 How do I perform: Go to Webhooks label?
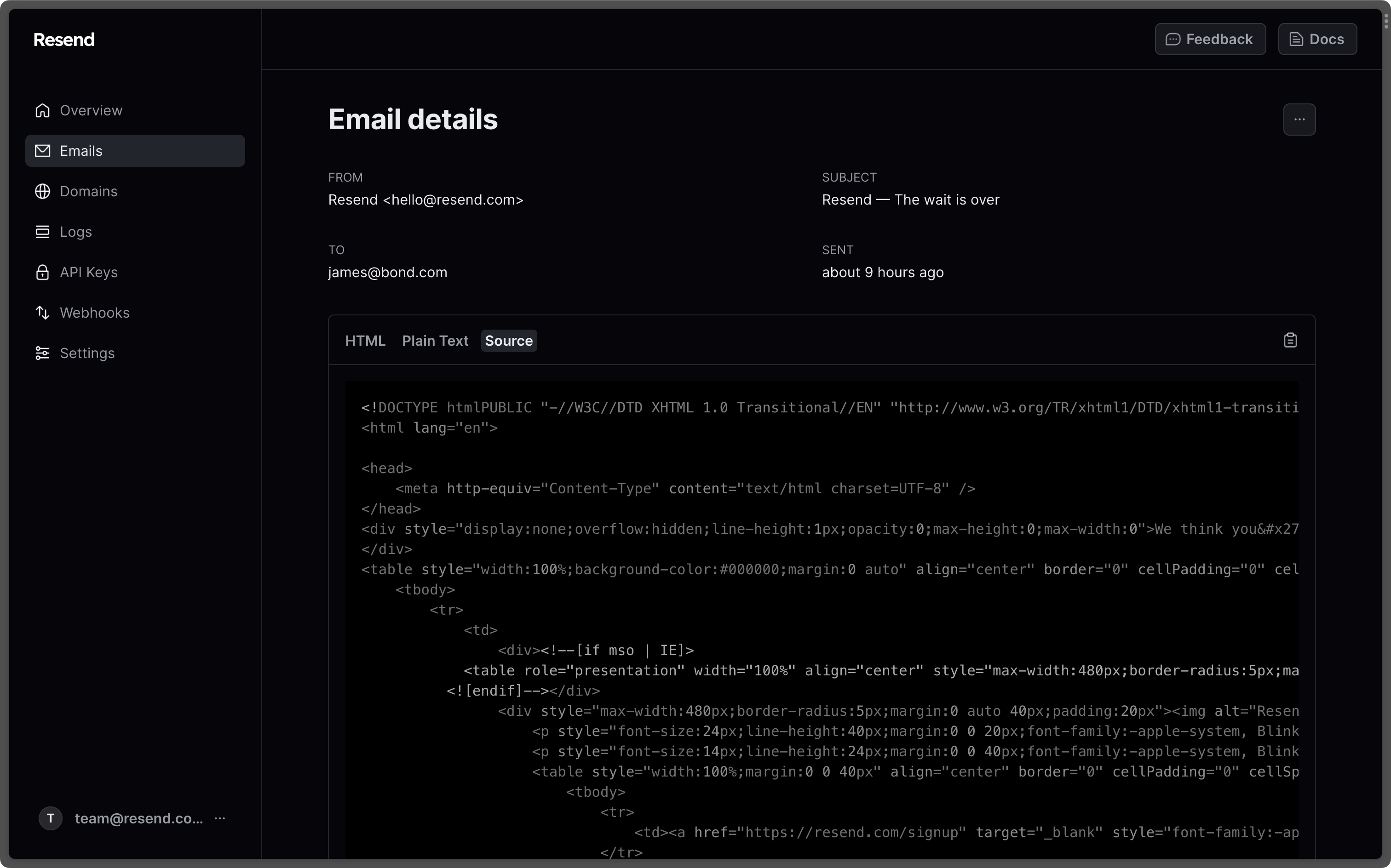point(95,312)
